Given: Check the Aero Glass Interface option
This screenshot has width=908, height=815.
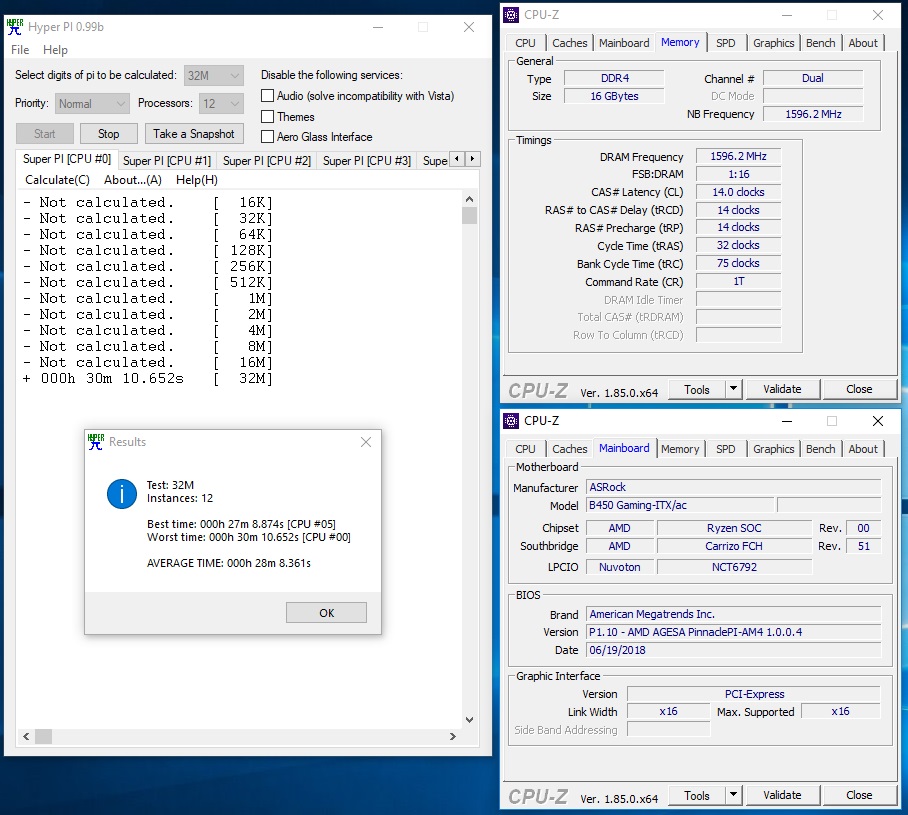Looking at the screenshot, I should click(x=267, y=137).
